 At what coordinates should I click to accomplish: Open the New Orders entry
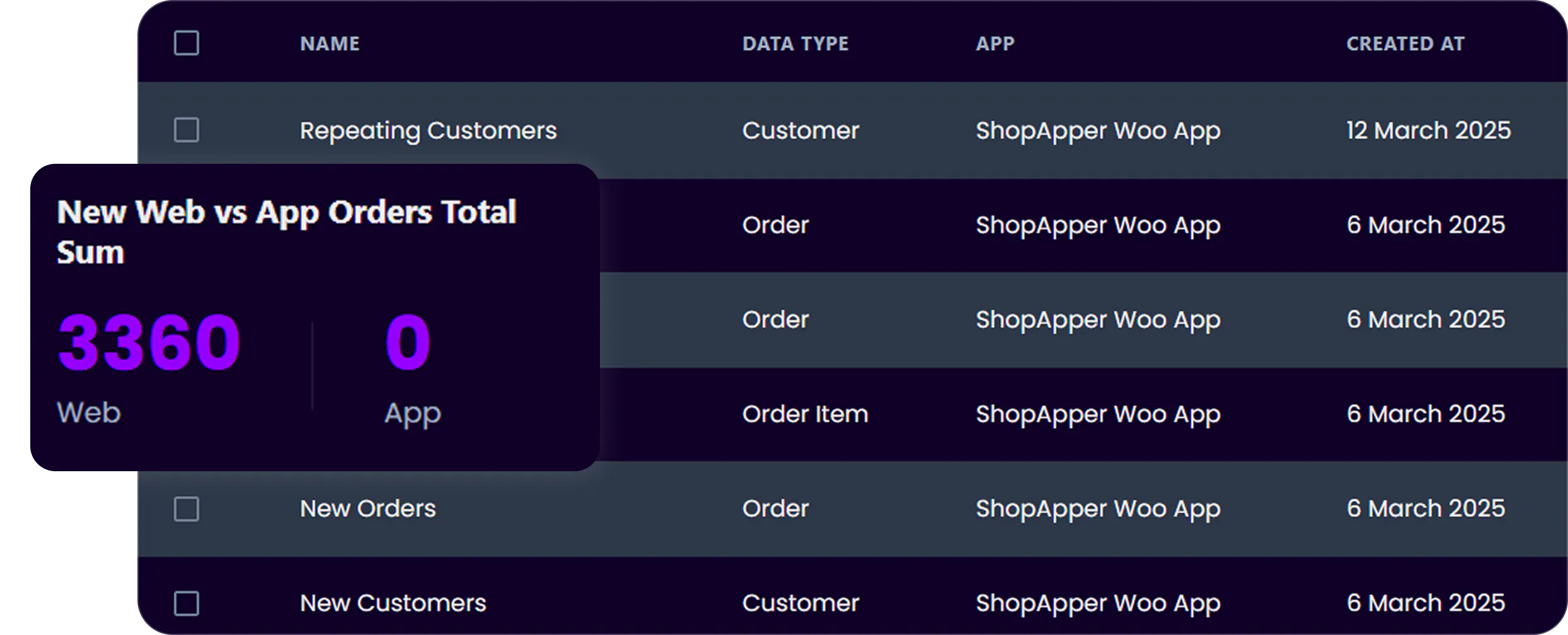click(368, 508)
